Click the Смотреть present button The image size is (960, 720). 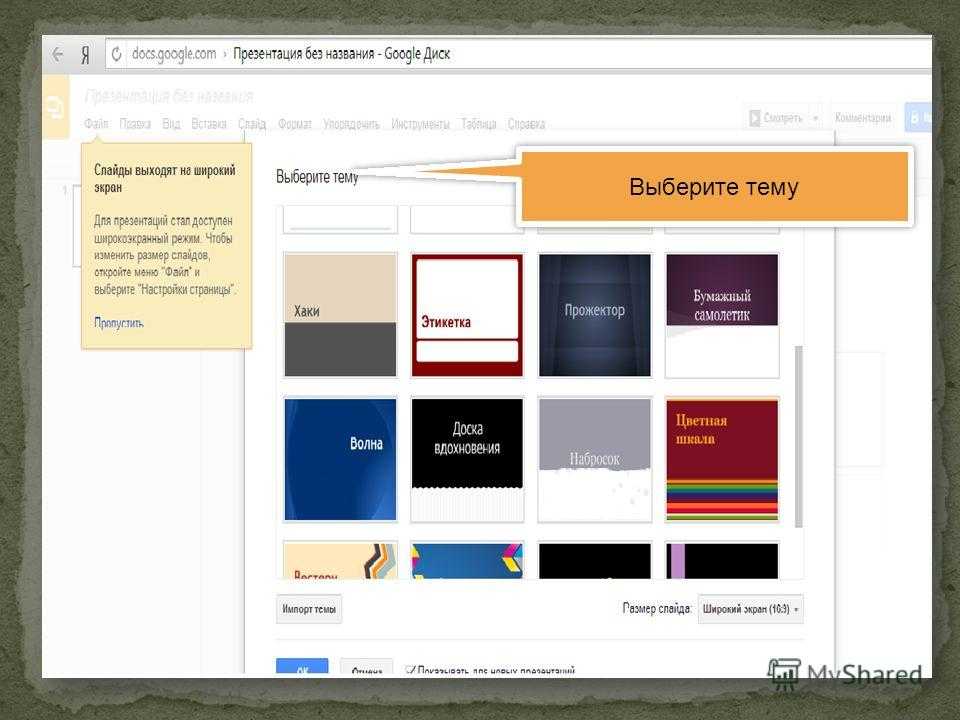point(776,118)
